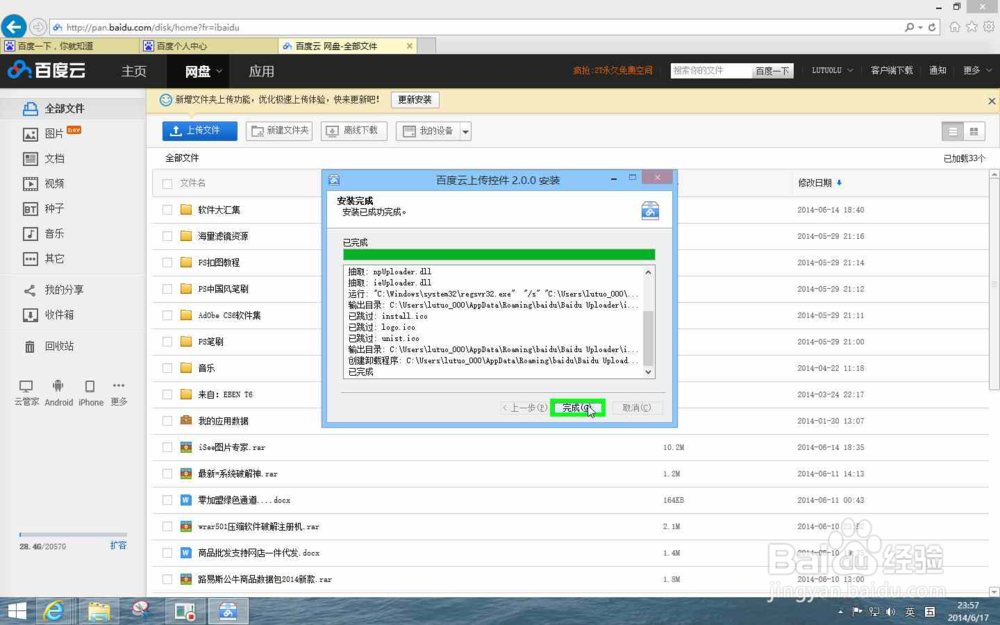Open File Explorer from taskbar

point(98,611)
